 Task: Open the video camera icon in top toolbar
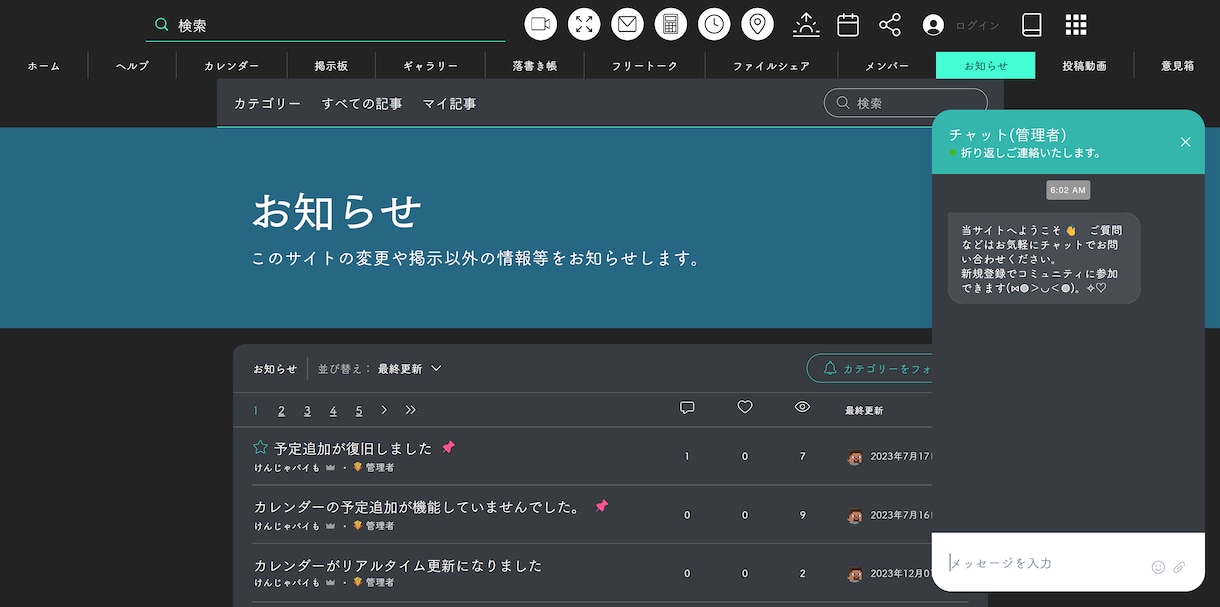tap(541, 24)
